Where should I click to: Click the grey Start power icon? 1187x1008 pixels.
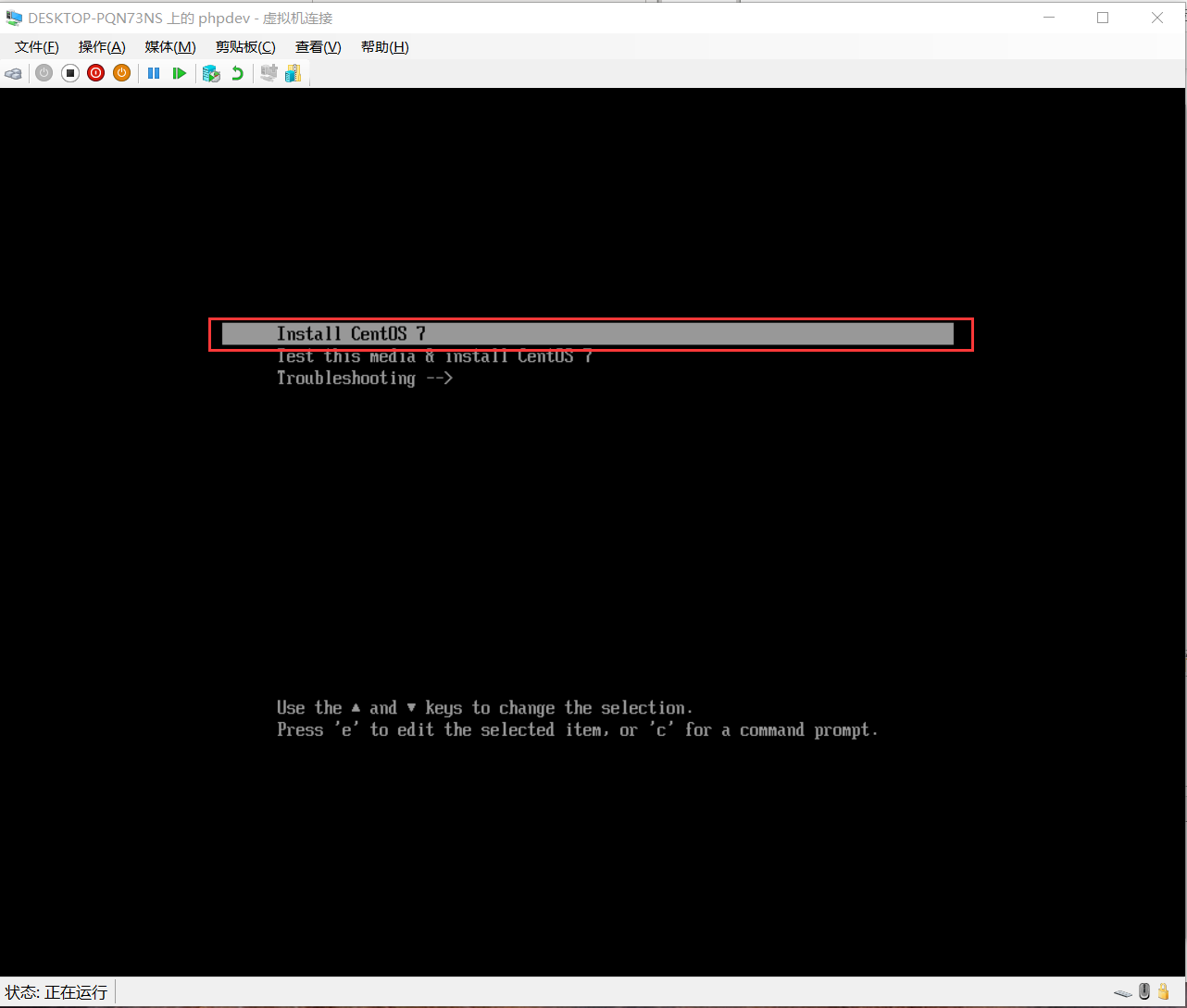coord(44,73)
